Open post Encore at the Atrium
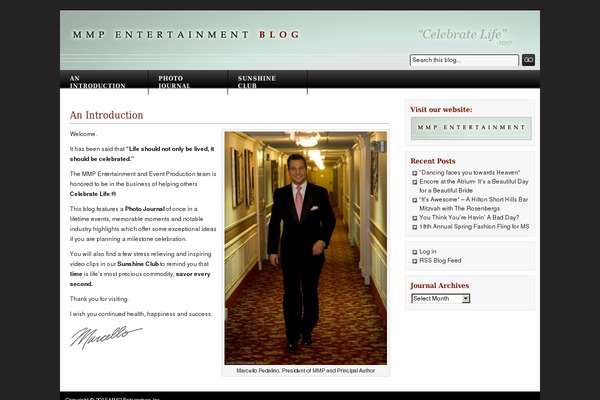 pyautogui.click(x=474, y=186)
